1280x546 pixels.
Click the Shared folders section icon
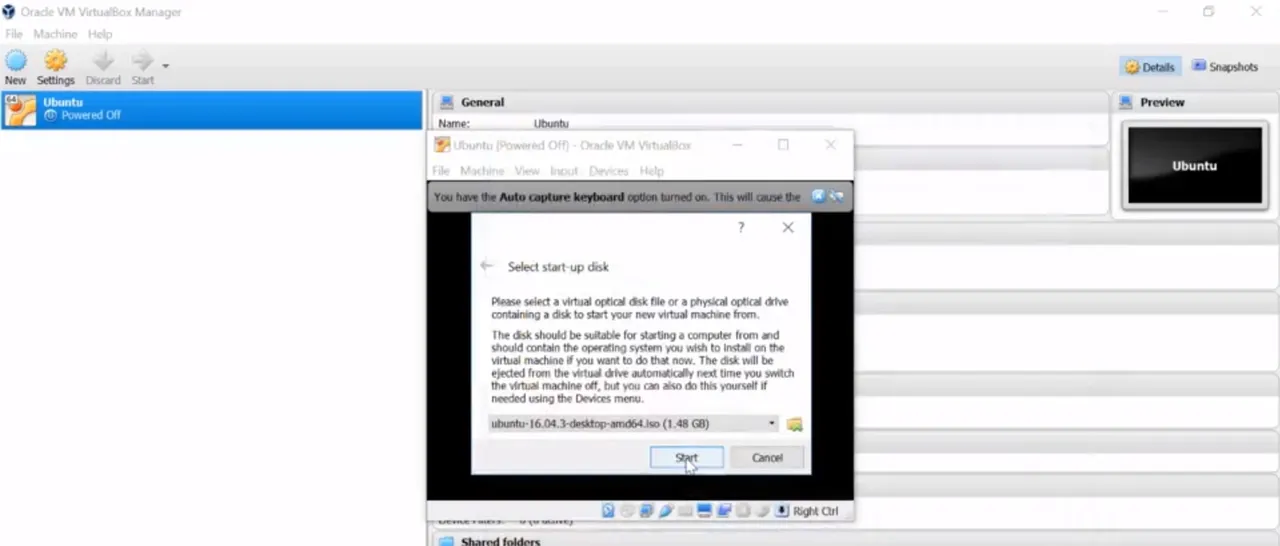click(x=445, y=541)
